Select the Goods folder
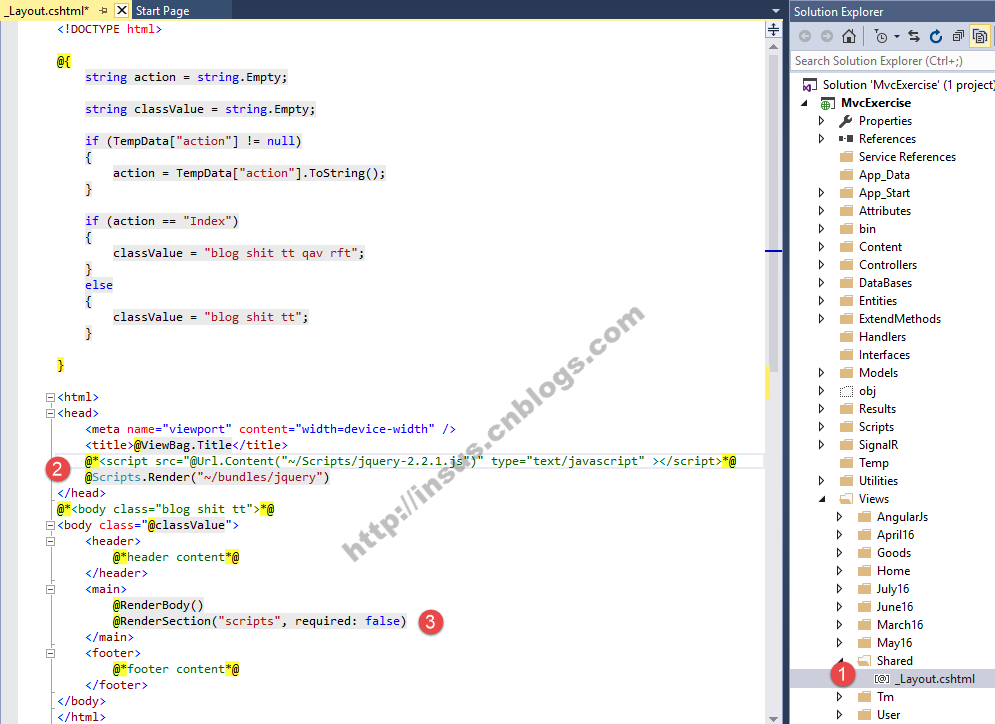 893,553
